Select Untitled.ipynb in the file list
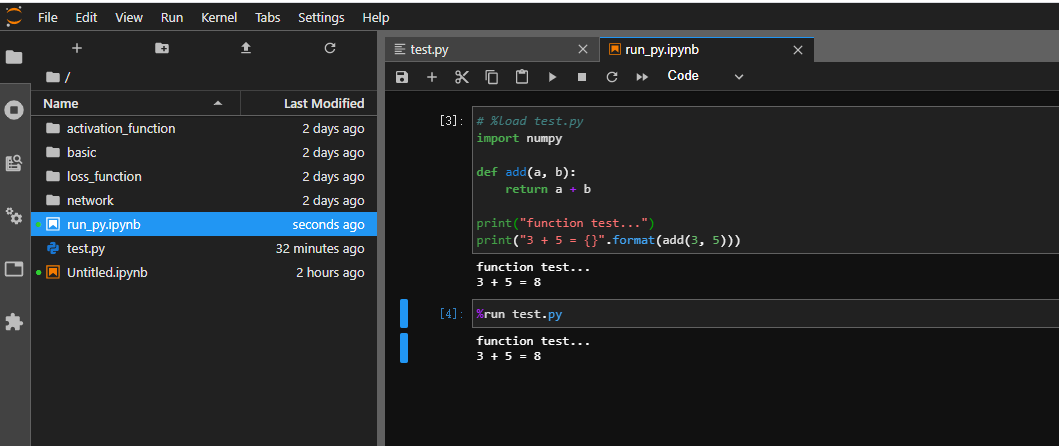Image resolution: width=1059 pixels, height=446 pixels. (204, 273)
